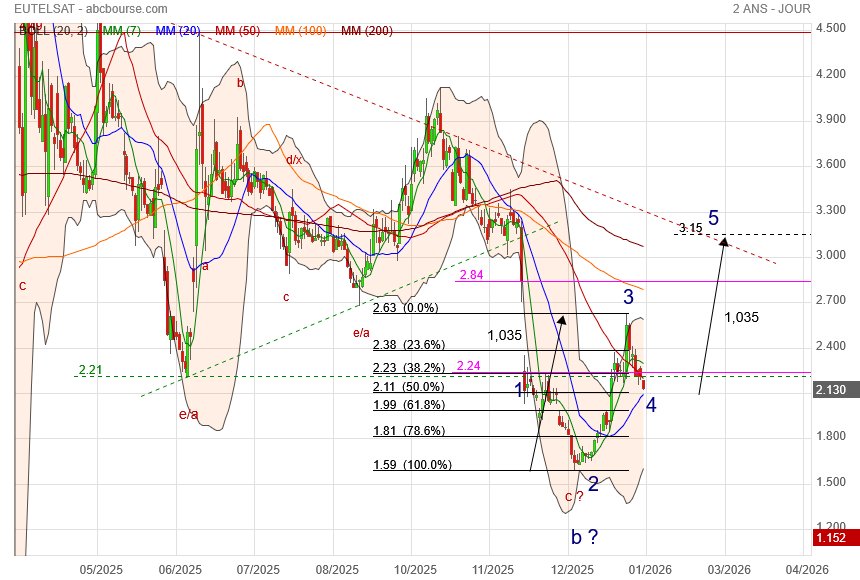The height and width of the screenshot is (580, 860).
Task: Click the 3.300 price axis label
Action: click(831, 210)
